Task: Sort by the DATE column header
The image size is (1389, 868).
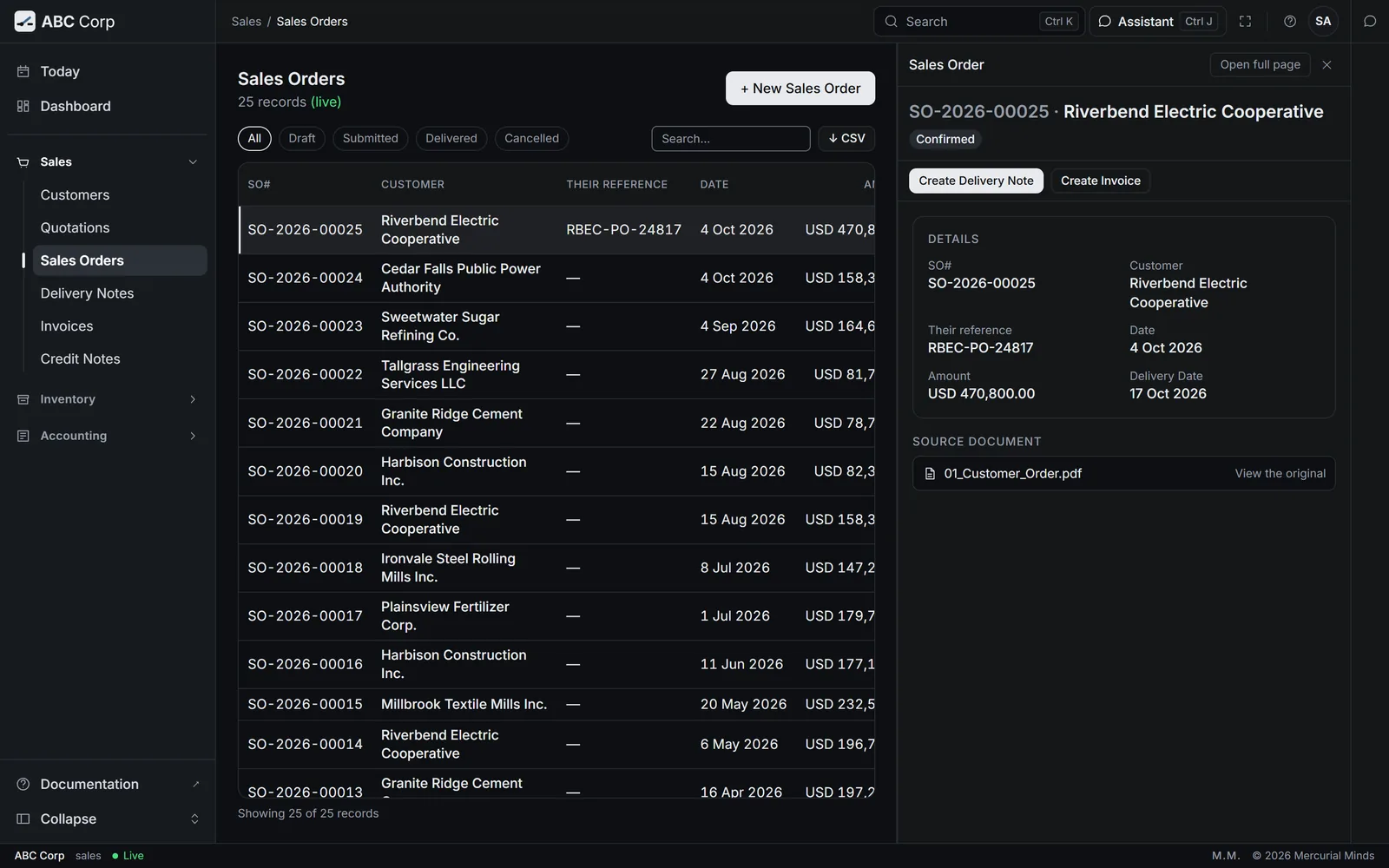Action: pos(714,185)
